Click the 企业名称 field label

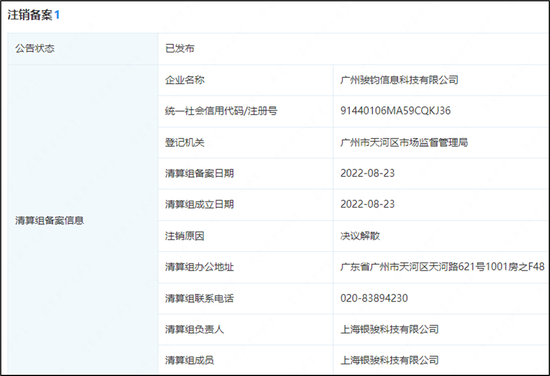[185, 80]
